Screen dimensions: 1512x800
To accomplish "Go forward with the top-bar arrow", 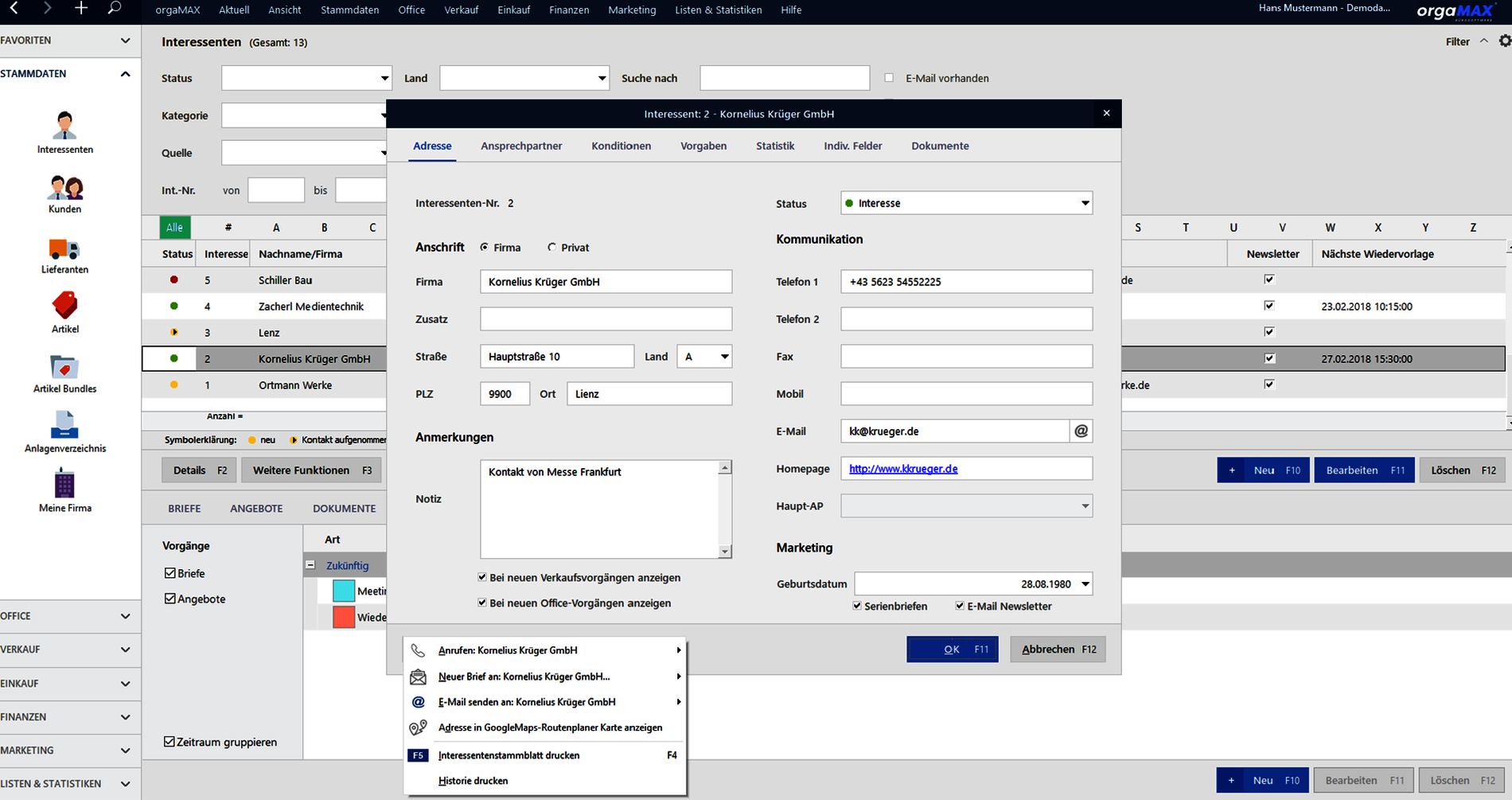I will [48, 9].
